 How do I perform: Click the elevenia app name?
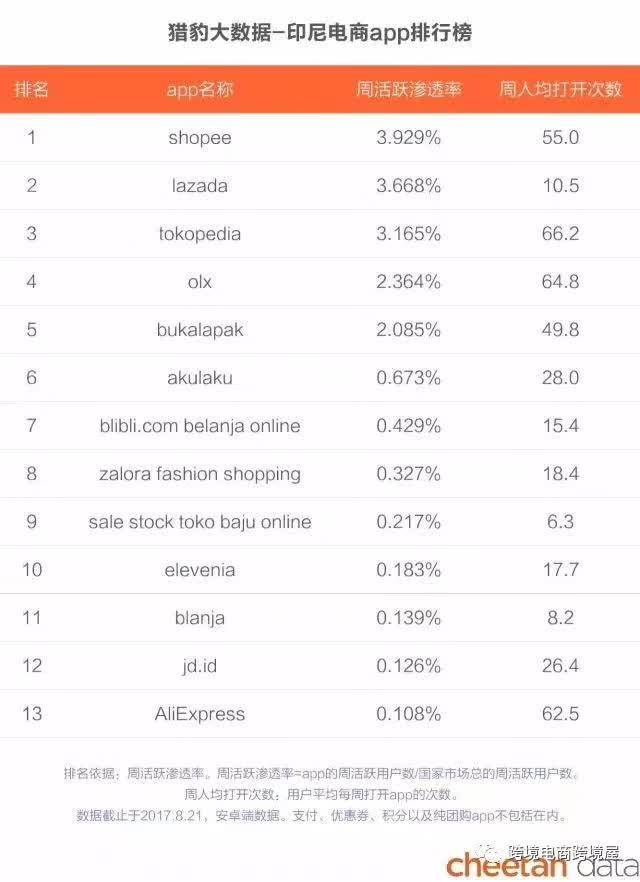[200, 570]
